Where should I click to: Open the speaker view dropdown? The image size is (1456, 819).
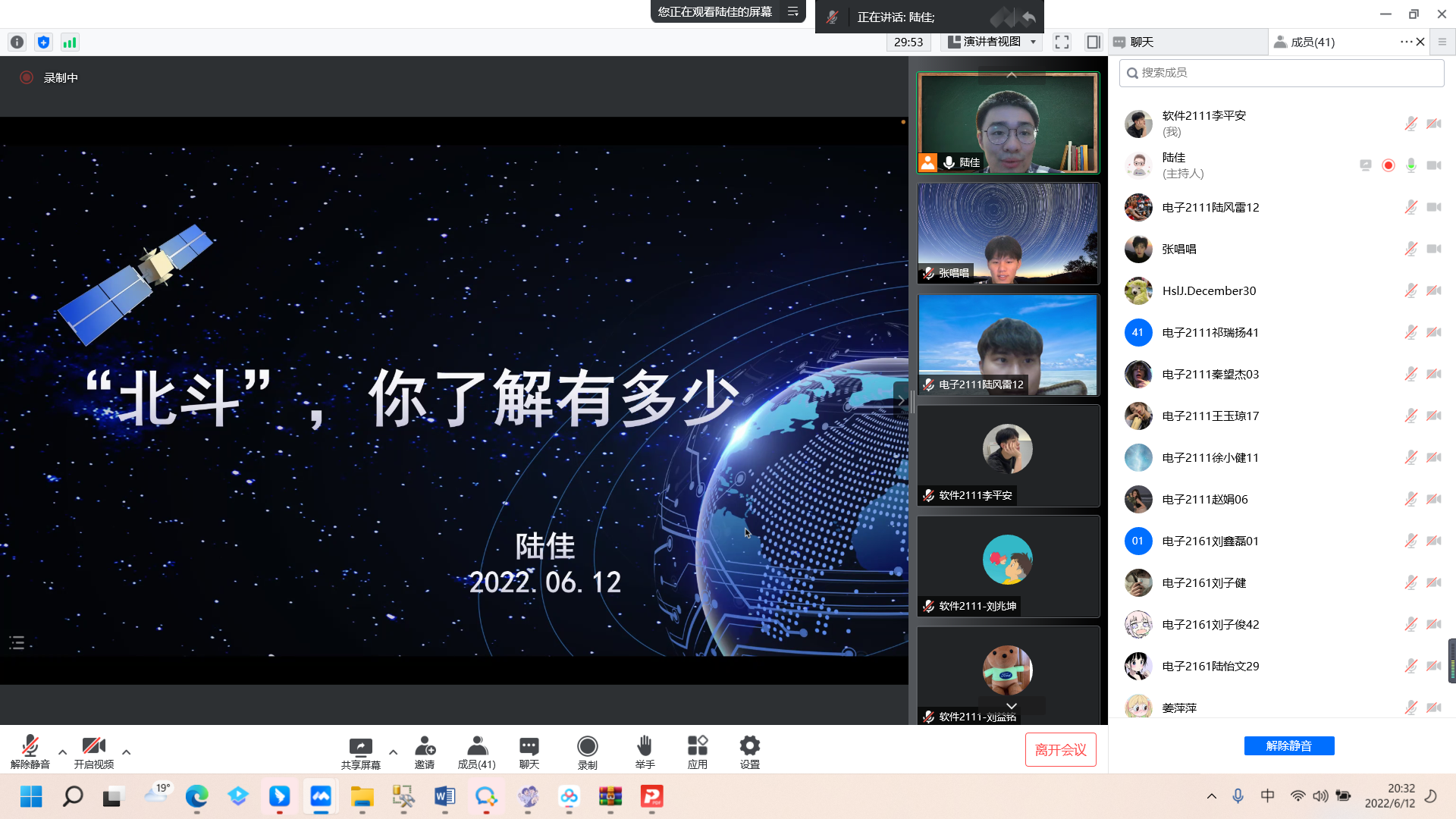click(x=992, y=42)
